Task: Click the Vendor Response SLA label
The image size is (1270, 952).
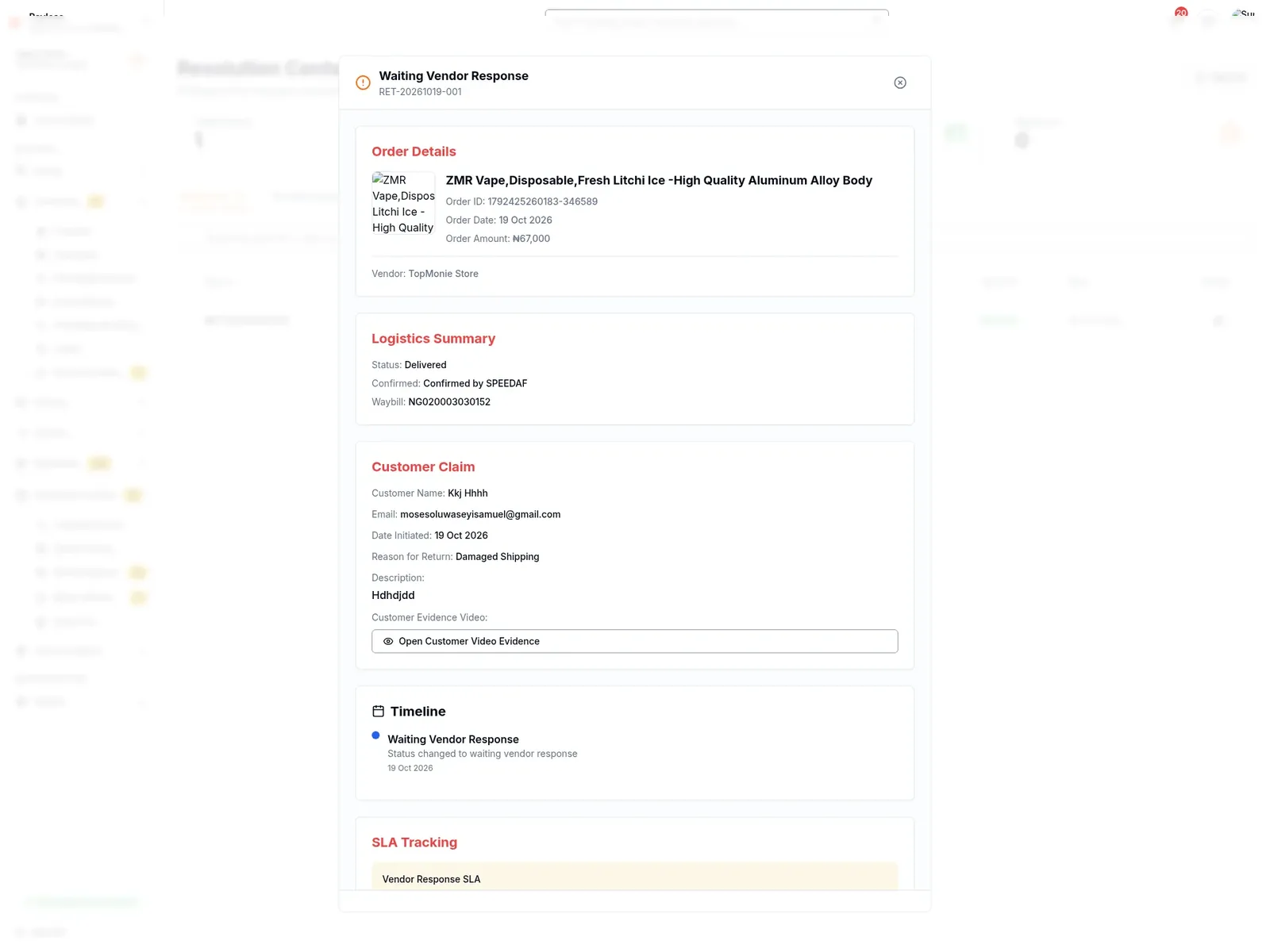Action: (431, 879)
